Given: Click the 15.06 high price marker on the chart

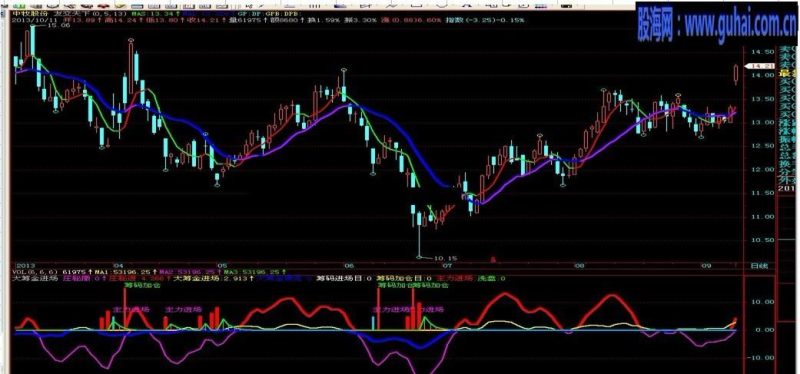Looking at the screenshot, I should 59,26.
